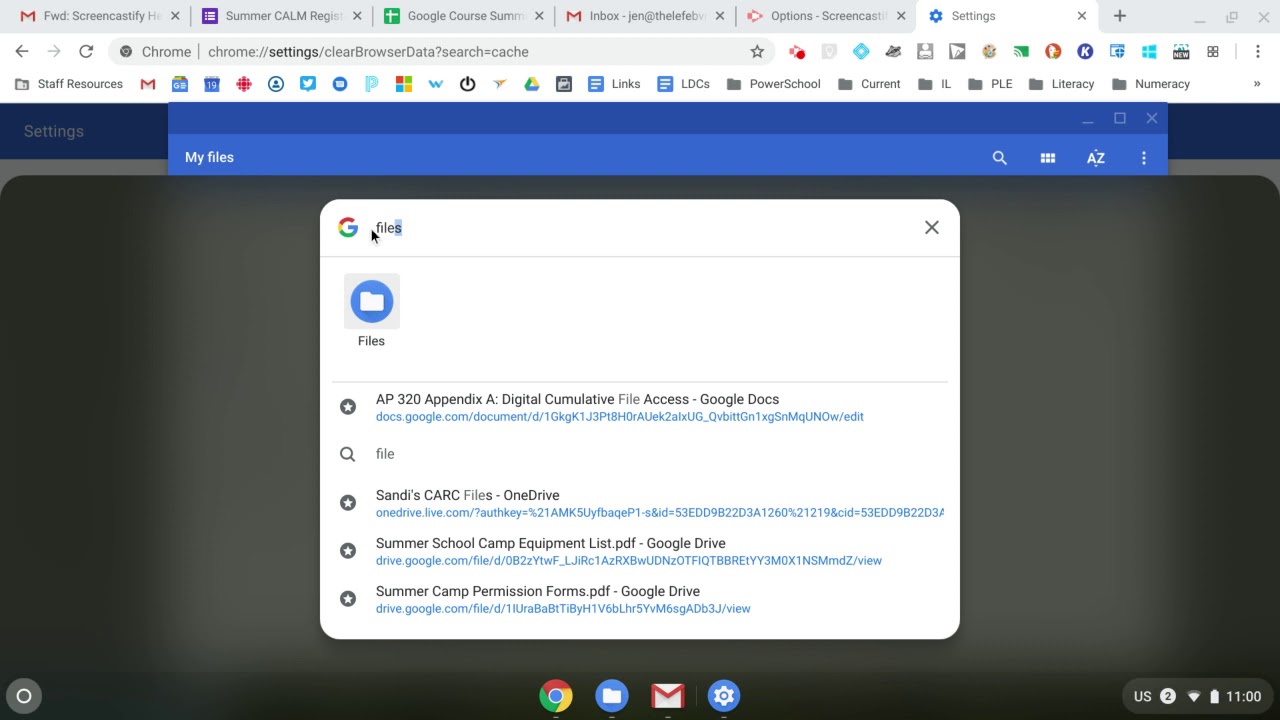The image size is (1280, 720).
Task: Click the search icon in Files window
Action: coord(999,158)
